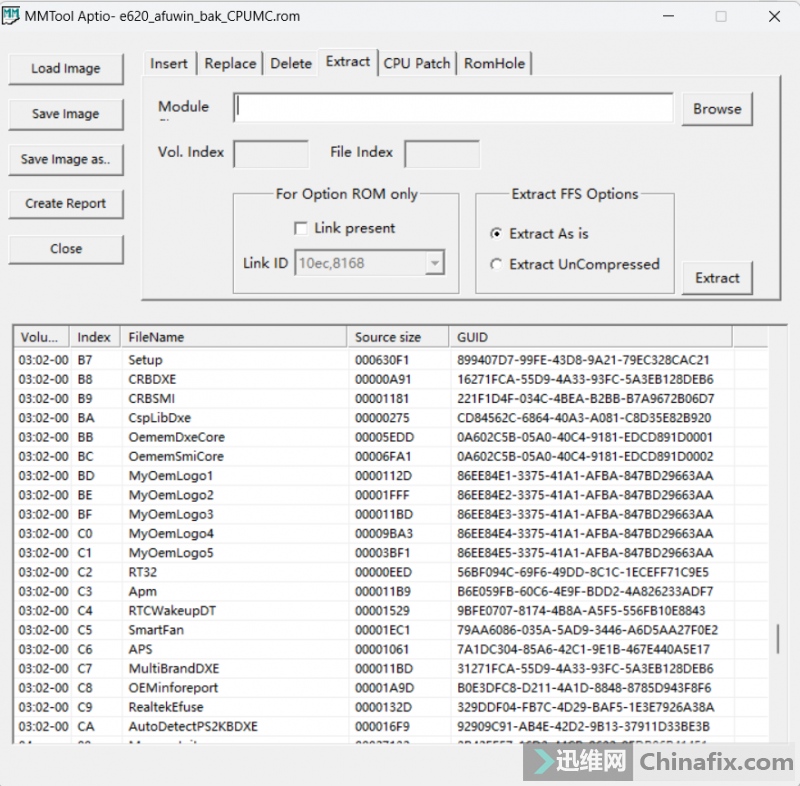Screen dimensions: 800x786
Task: Click the Vol. Index input field
Action: (x=270, y=154)
